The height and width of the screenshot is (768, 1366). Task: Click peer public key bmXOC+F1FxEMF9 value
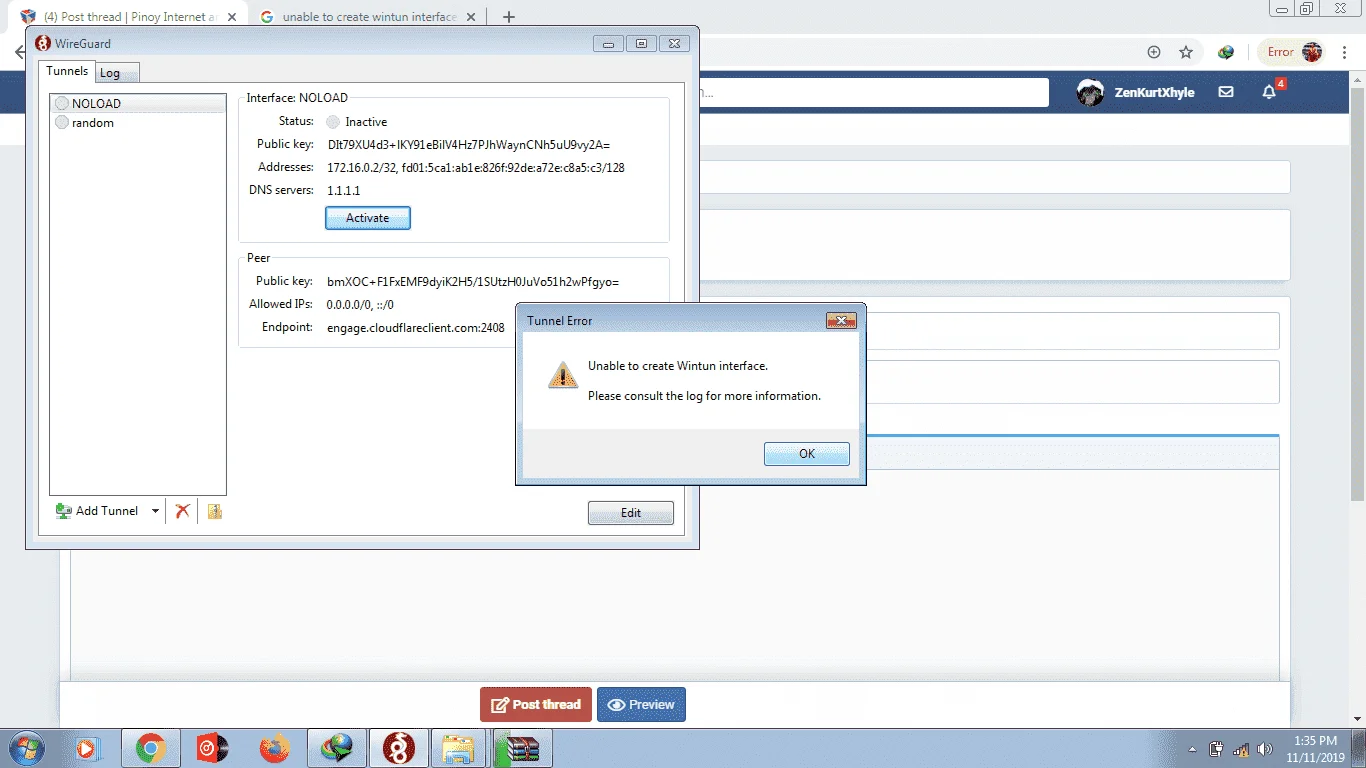pos(473,282)
